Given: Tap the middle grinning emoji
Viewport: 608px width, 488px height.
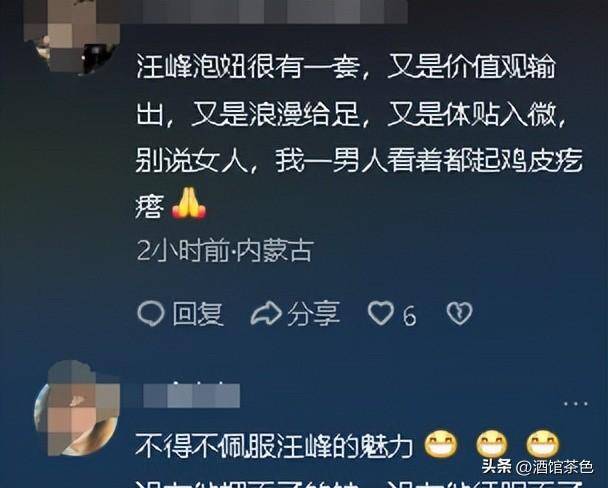Looking at the screenshot, I should click(x=491, y=444).
